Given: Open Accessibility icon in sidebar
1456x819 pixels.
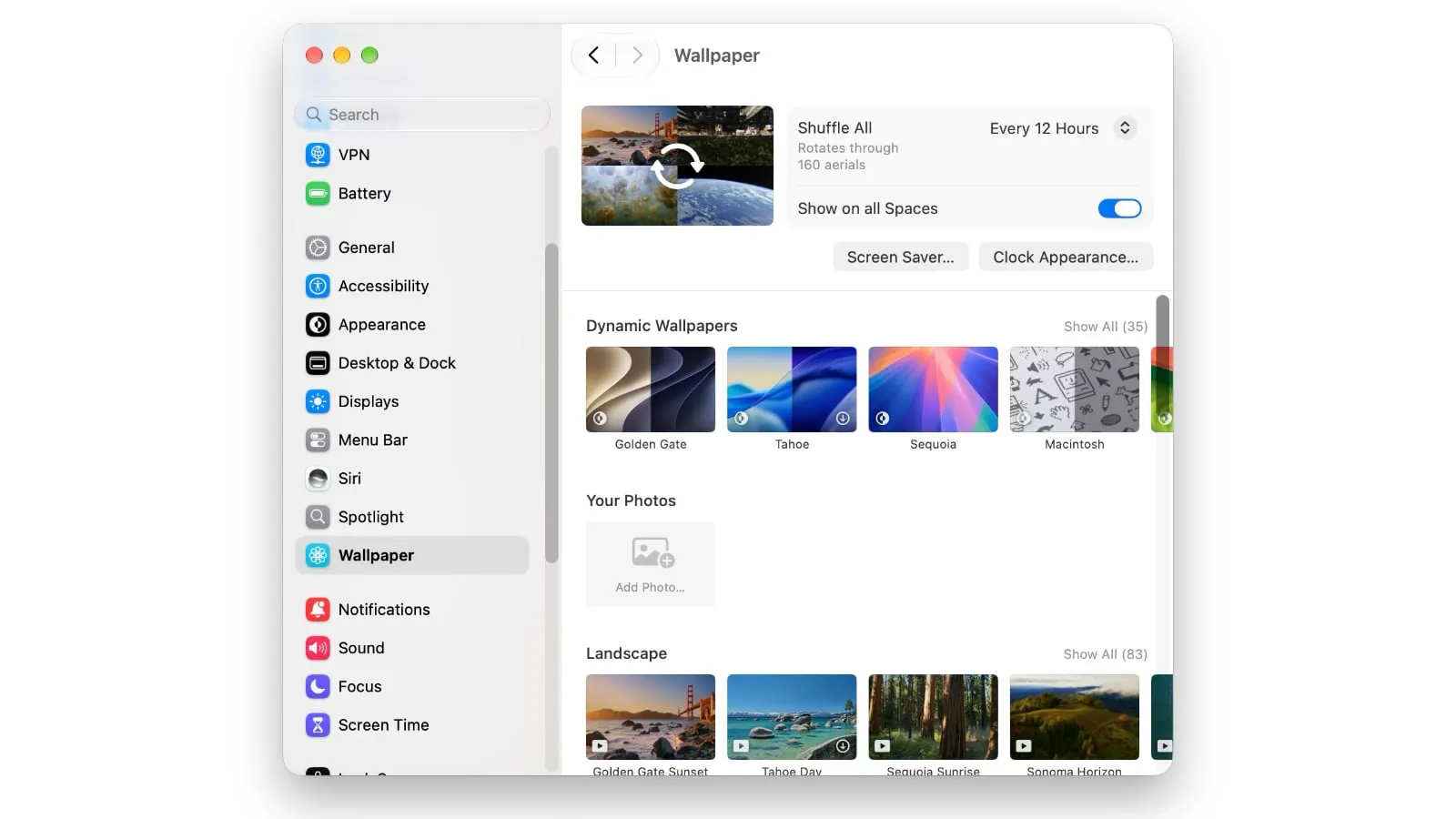Looking at the screenshot, I should click(x=318, y=286).
